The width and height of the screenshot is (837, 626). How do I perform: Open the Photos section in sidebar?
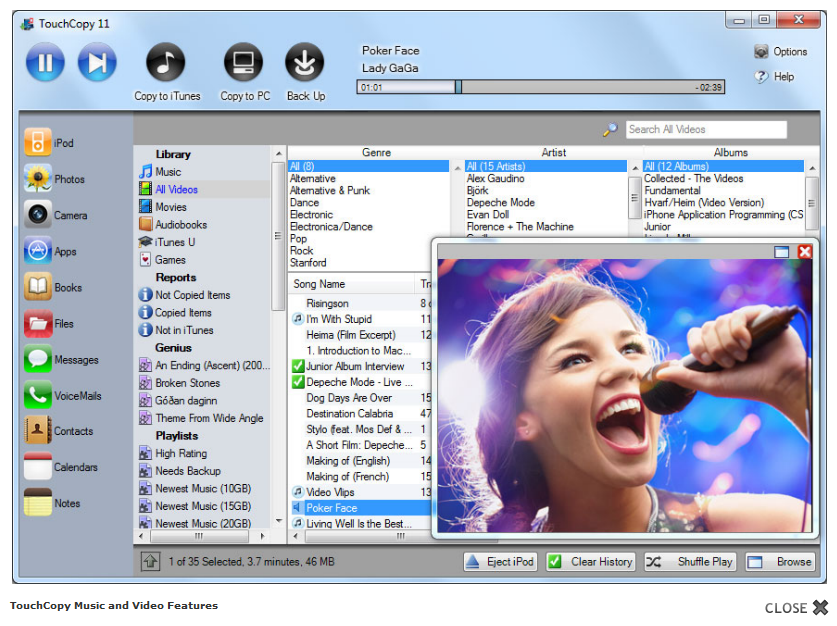pos(39,179)
